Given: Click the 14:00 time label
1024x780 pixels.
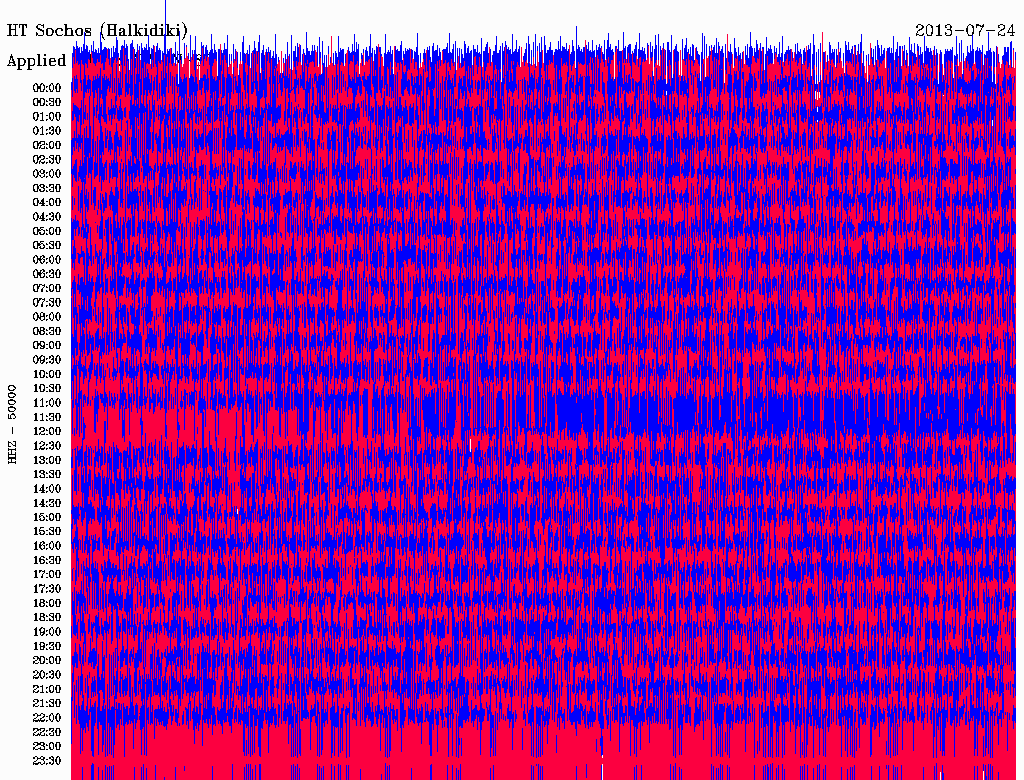Looking at the screenshot, I should tap(47, 489).
